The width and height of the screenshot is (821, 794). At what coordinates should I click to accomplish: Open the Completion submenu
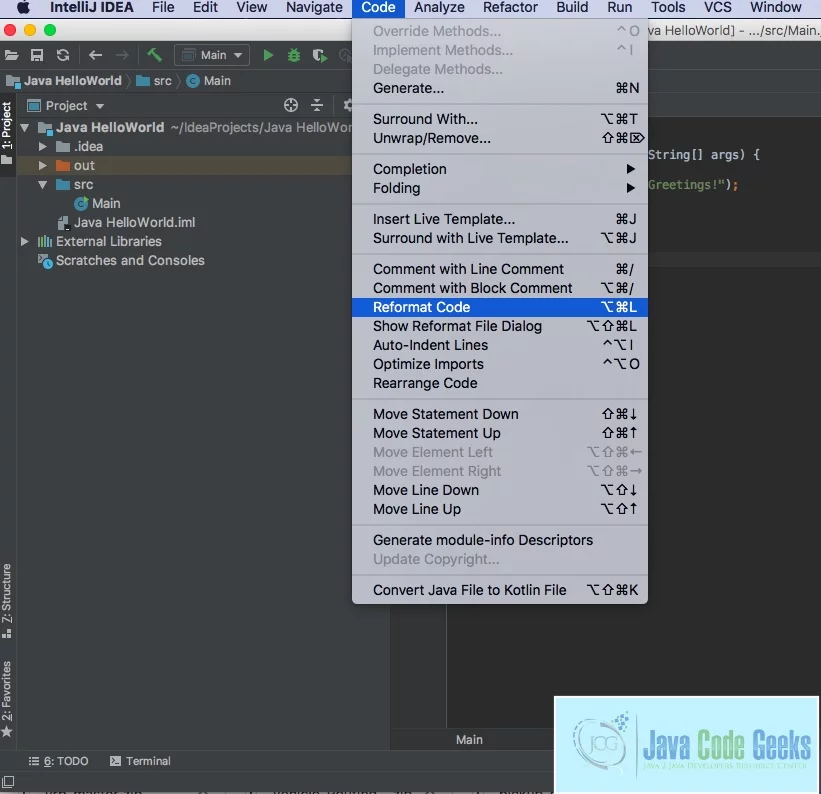pos(500,169)
